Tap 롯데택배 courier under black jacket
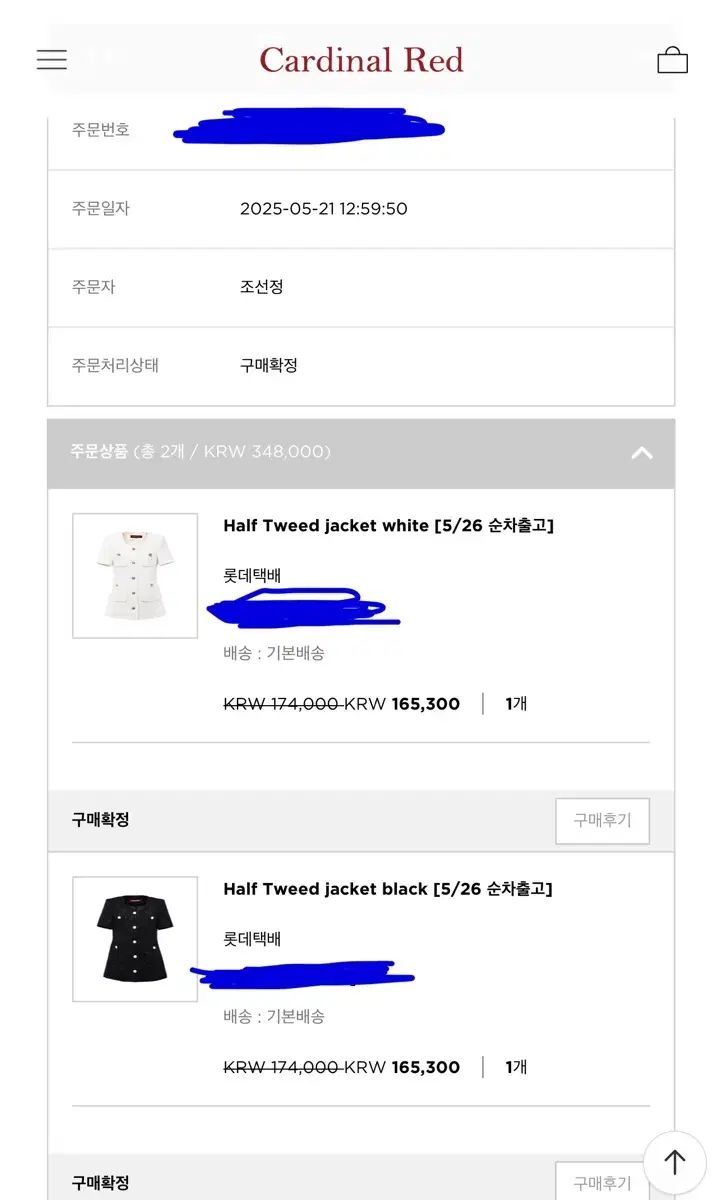Viewport: 724px width, 1200px height. click(252, 939)
